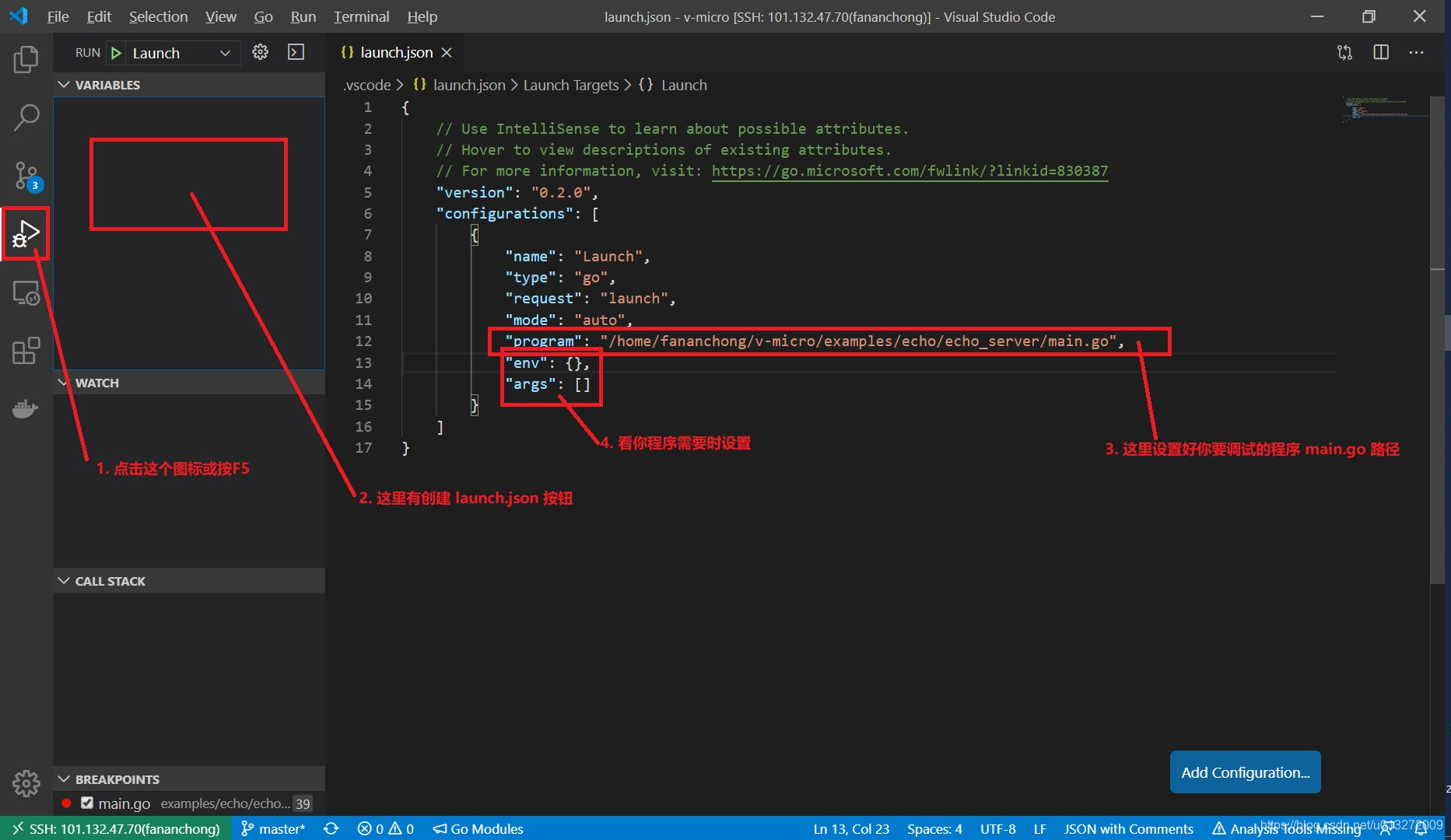The width and height of the screenshot is (1451, 840).
Task: Open the Run and Debug view
Action: (26, 233)
